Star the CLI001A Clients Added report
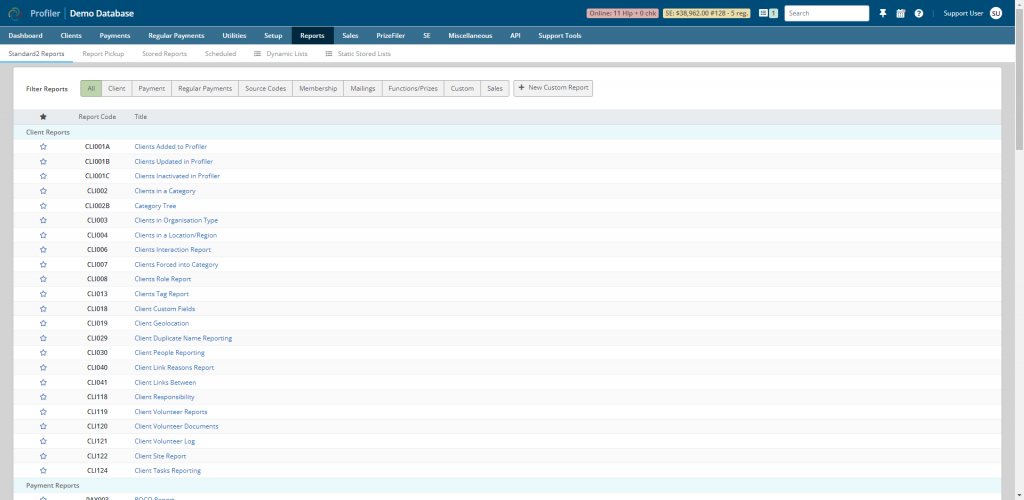This screenshot has height=500, width=1024. coord(43,147)
